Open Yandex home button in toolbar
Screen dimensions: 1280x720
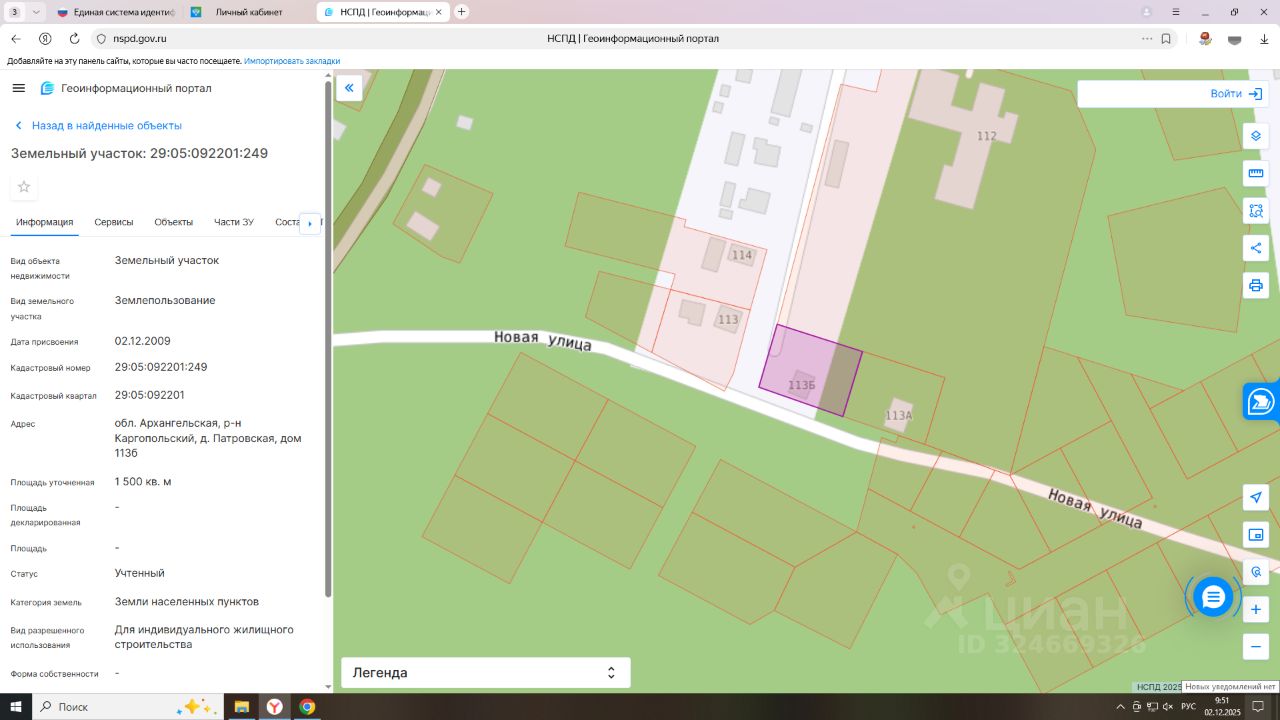tap(45, 38)
